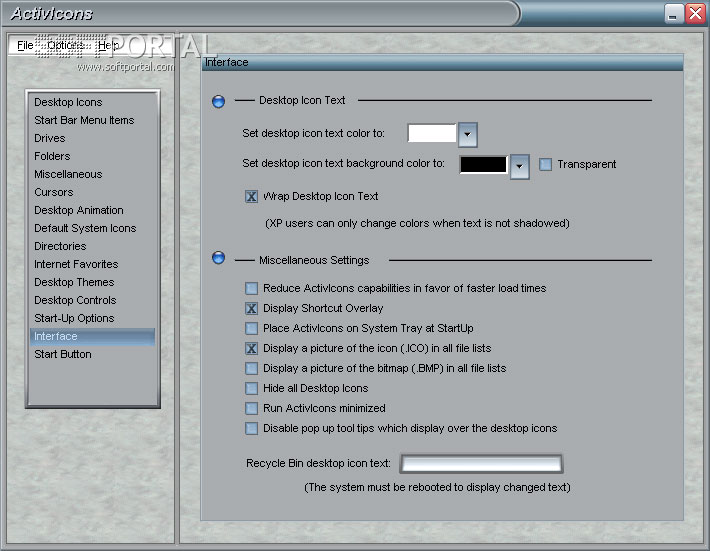Check Run ActivIcons minimized

[x=251, y=408]
